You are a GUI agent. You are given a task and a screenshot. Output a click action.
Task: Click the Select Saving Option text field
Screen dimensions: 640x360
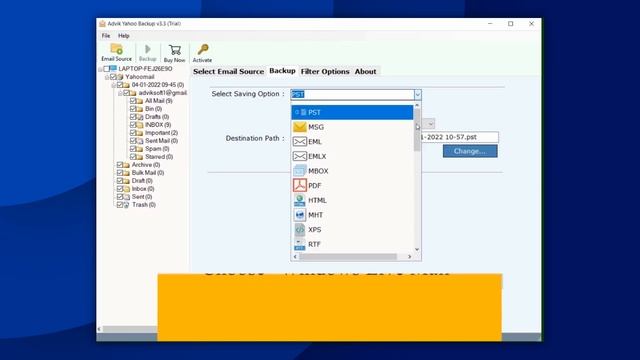(352, 95)
